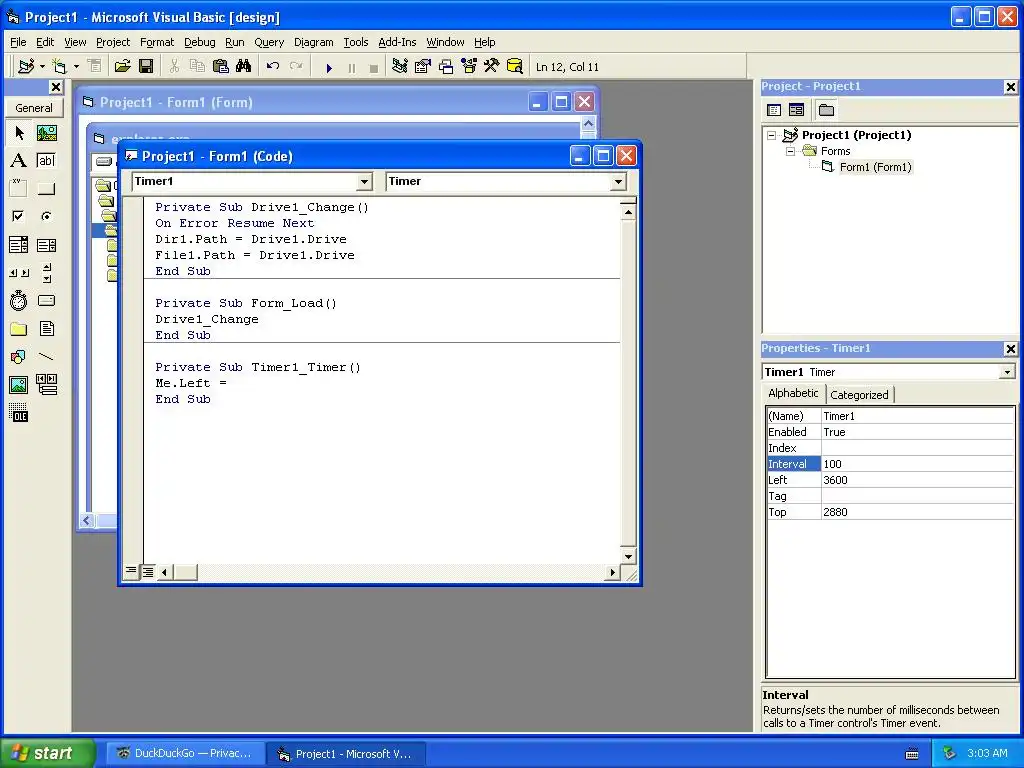This screenshot has width=1024, height=768.
Task: Switch to DuckDuckGo taskbar window
Action: click(185, 753)
